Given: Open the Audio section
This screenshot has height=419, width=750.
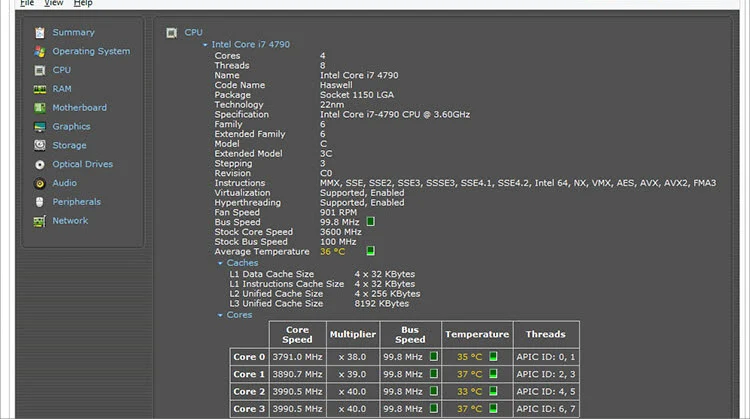Looking at the screenshot, I should point(65,183).
